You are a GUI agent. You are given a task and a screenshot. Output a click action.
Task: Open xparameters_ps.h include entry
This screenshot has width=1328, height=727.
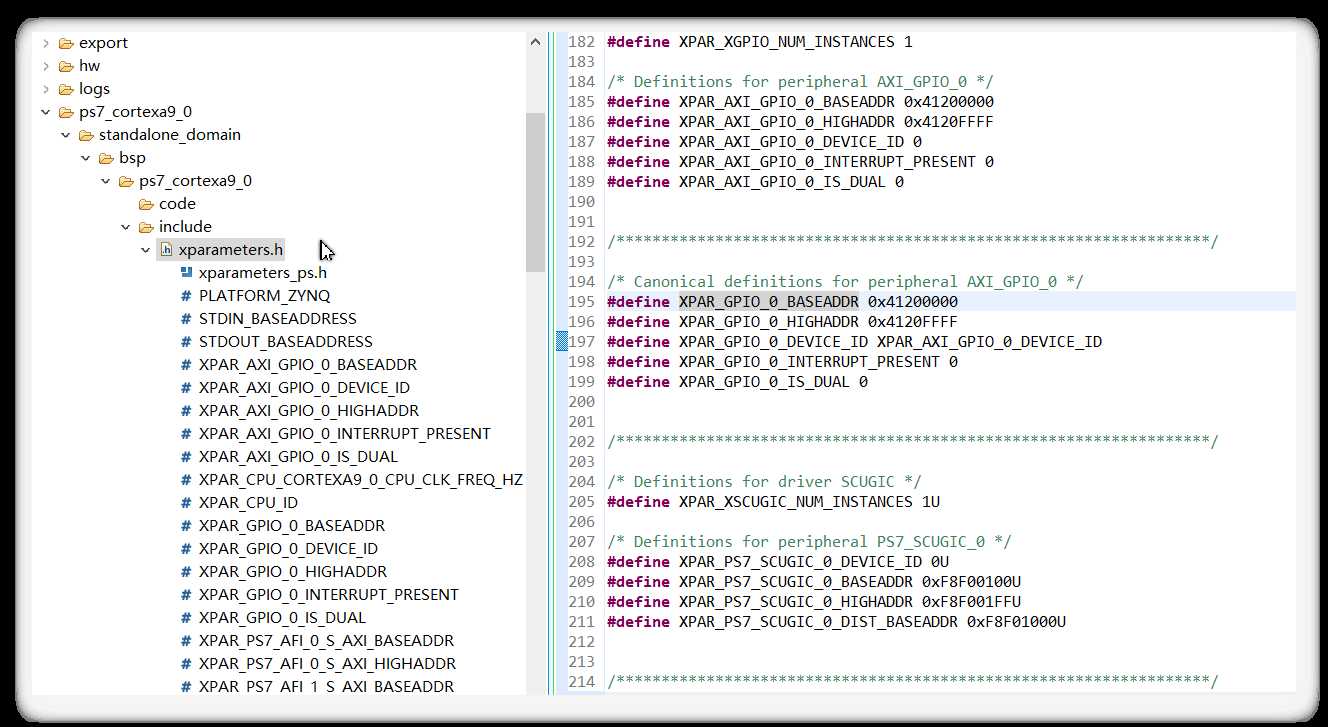coord(263,273)
